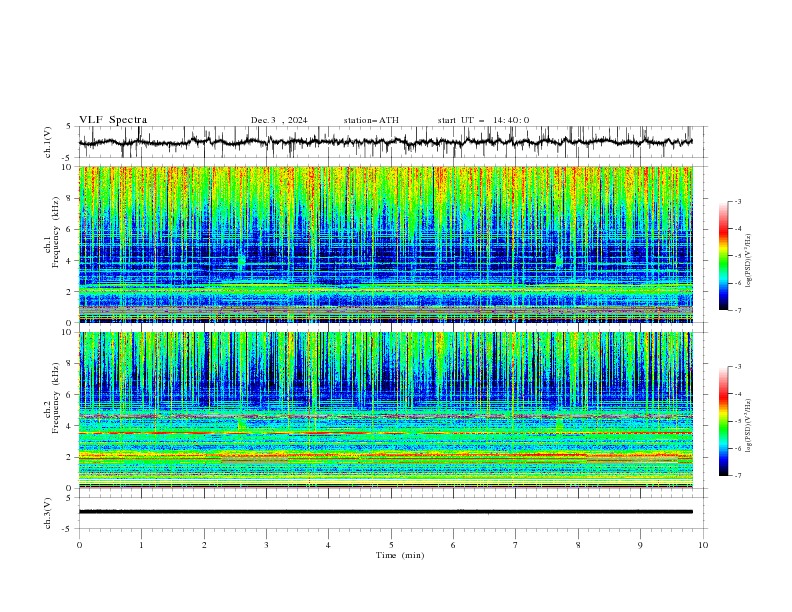Click the "ch.3(V)" waveform axis label
Screen dimensions: 792x612
click(48, 513)
